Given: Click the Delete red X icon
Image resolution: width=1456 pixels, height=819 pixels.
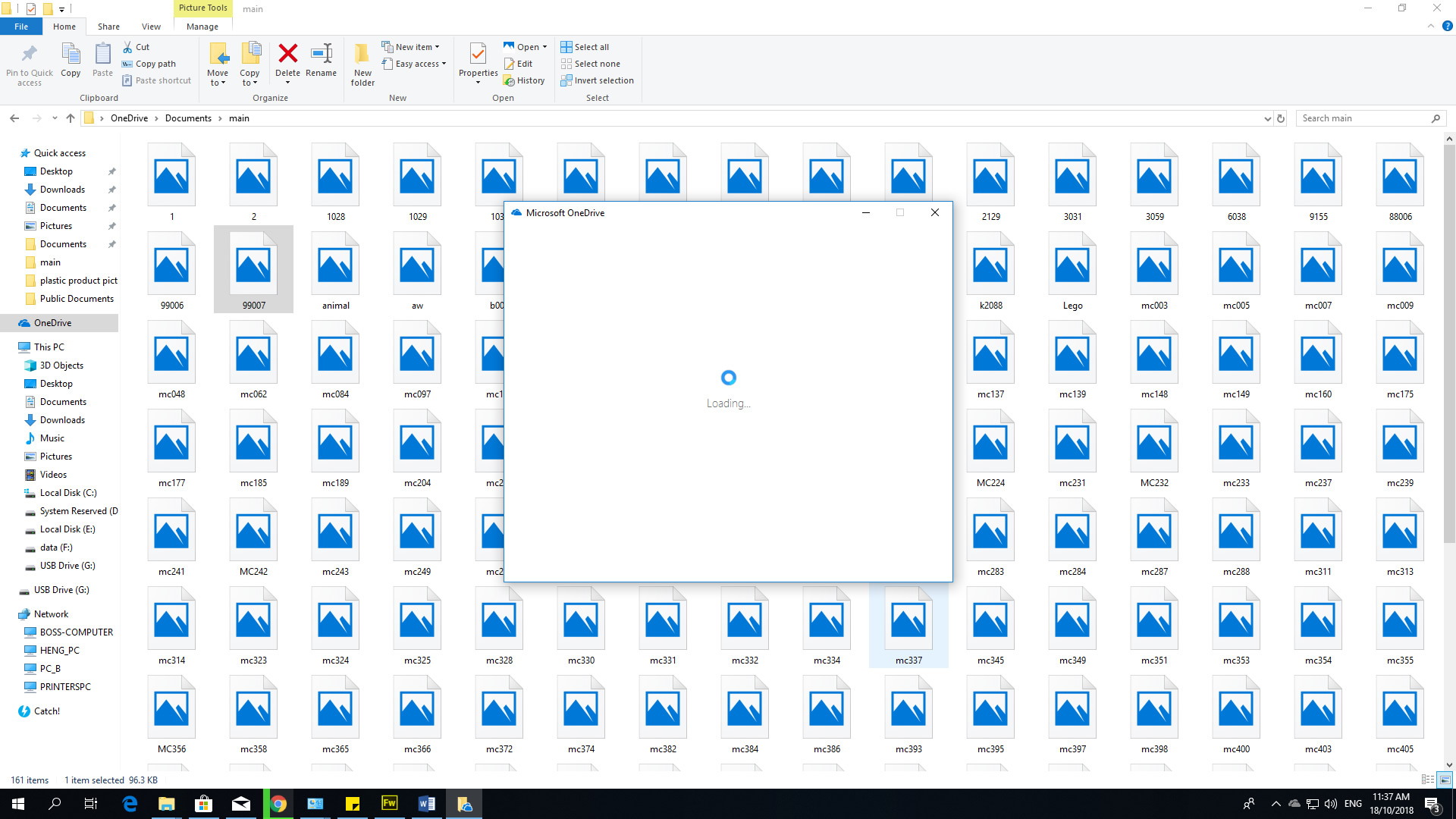Looking at the screenshot, I should [287, 54].
